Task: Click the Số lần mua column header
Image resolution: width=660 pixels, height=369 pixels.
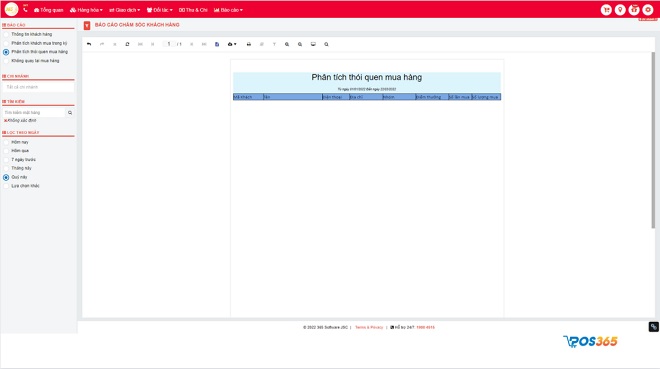Action: tap(460, 97)
